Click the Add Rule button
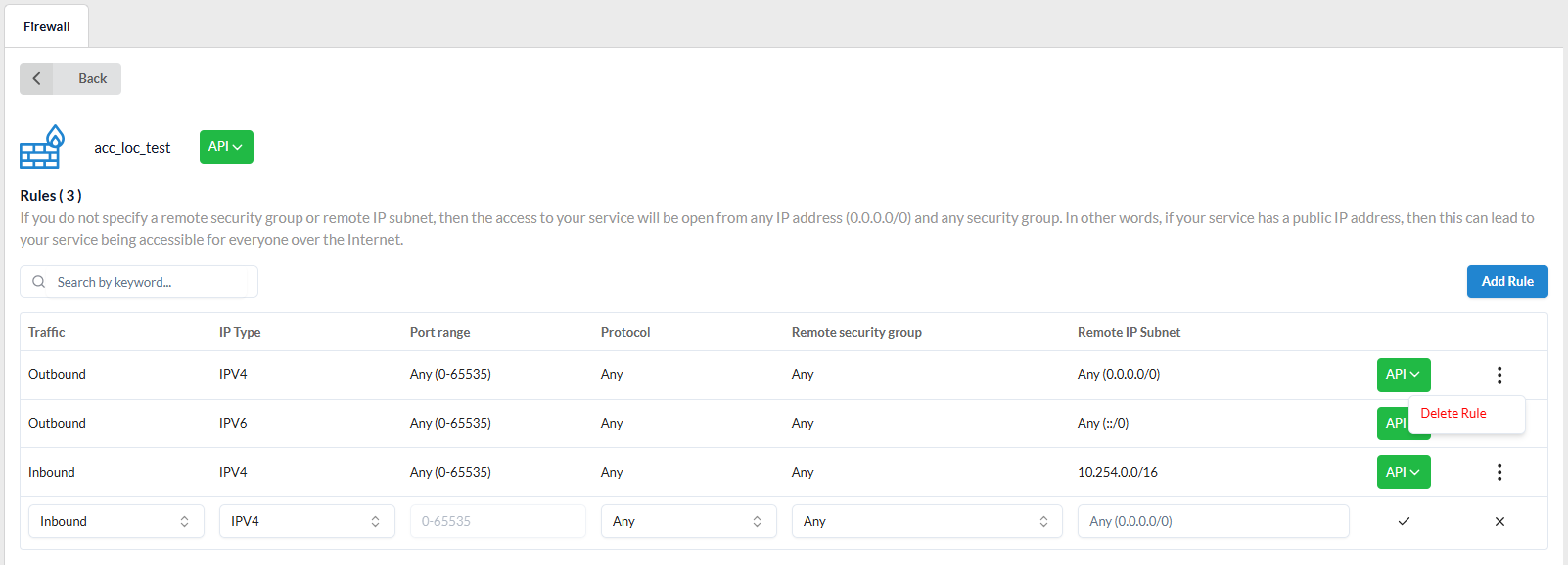This screenshot has width=1568, height=565. pyautogui.click(x=1506, y=282)
